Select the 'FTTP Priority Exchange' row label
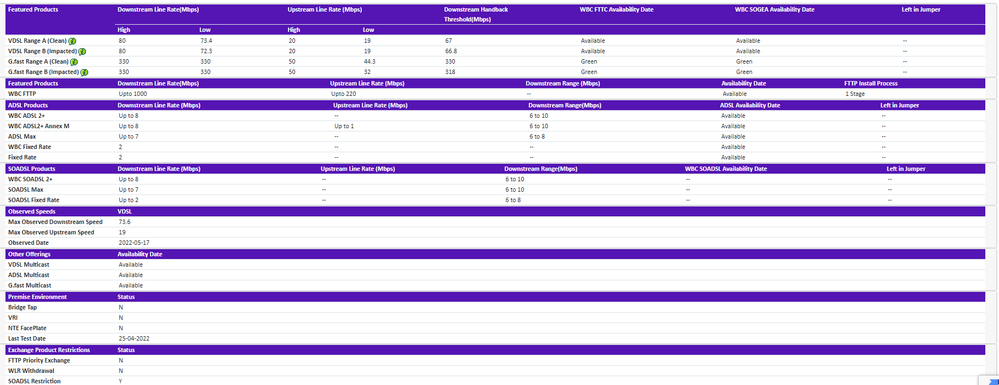The image size is (999, 385). coord(39,360)
